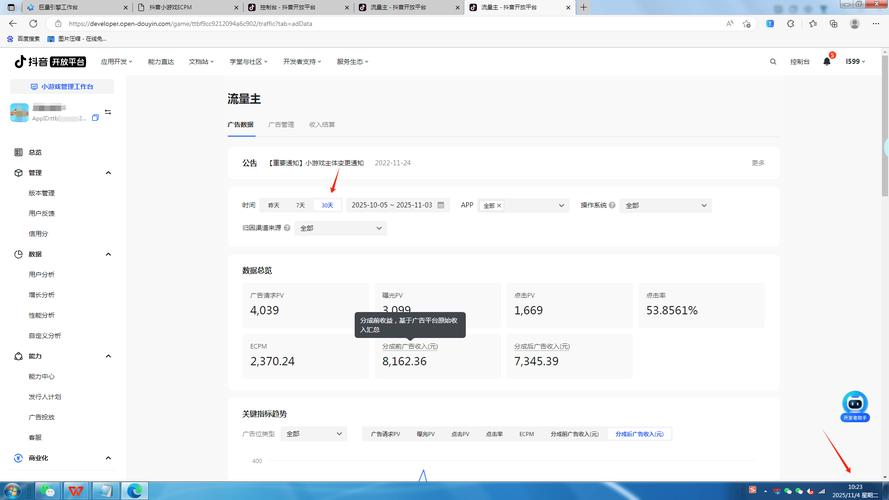Open 信用分 in sidebar
889x500 pixels.
[x=38, y=234]
